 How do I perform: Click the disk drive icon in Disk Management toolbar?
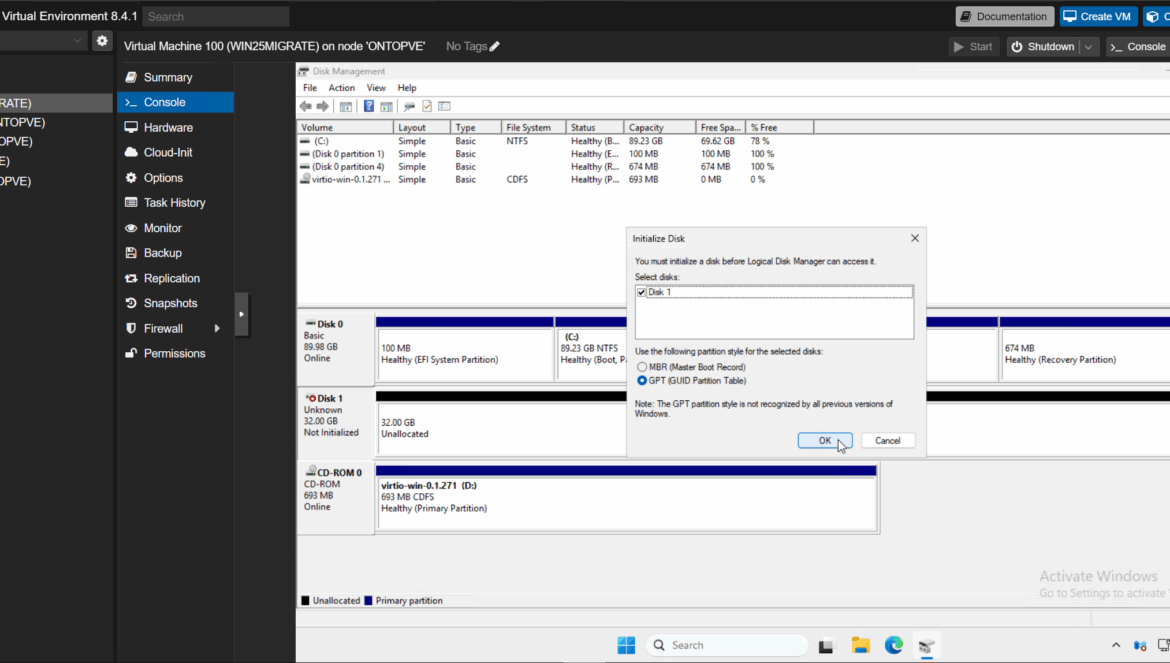409,107
